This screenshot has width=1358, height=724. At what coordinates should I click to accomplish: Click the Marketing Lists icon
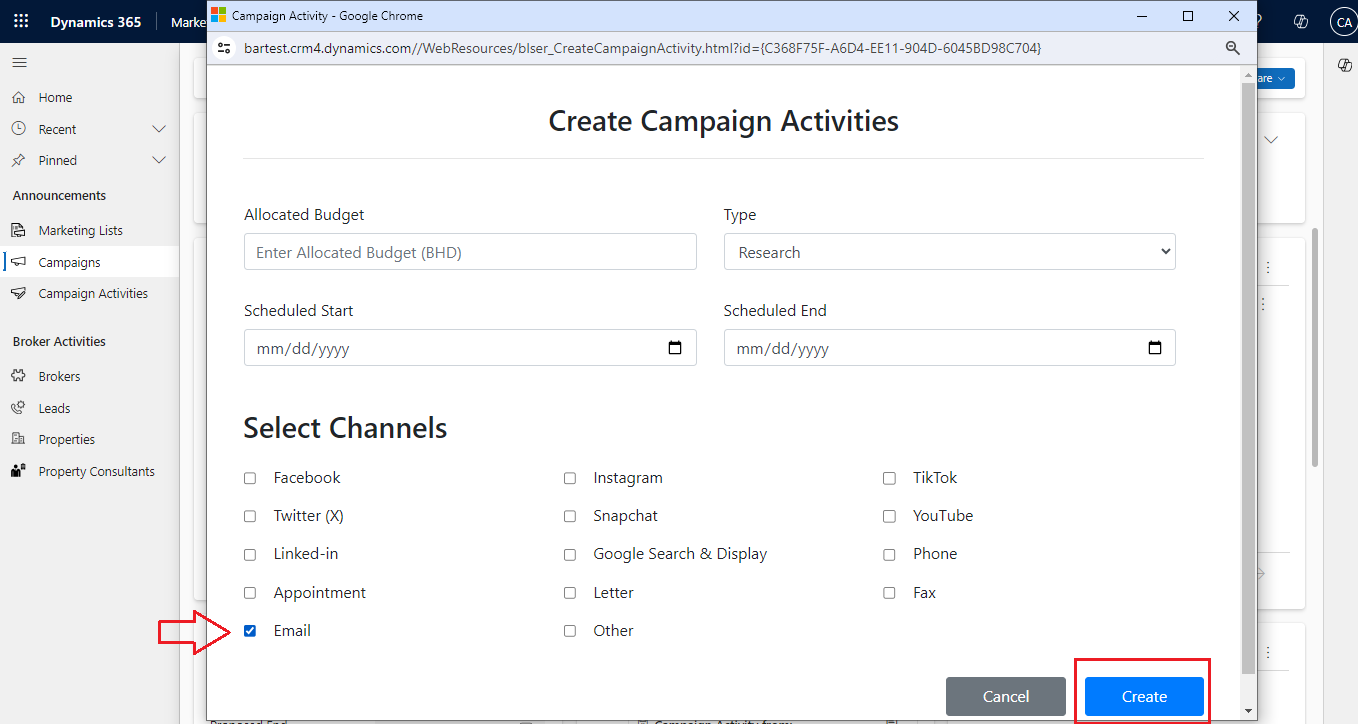point(18,230)
